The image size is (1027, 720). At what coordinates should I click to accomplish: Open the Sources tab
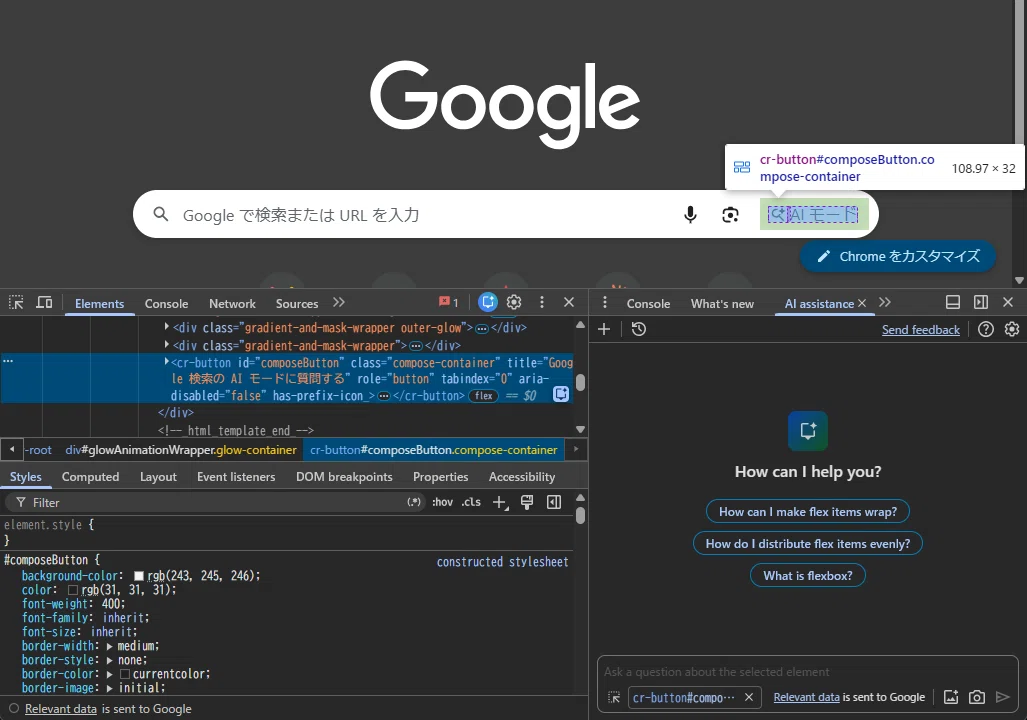tap(297, 303)
